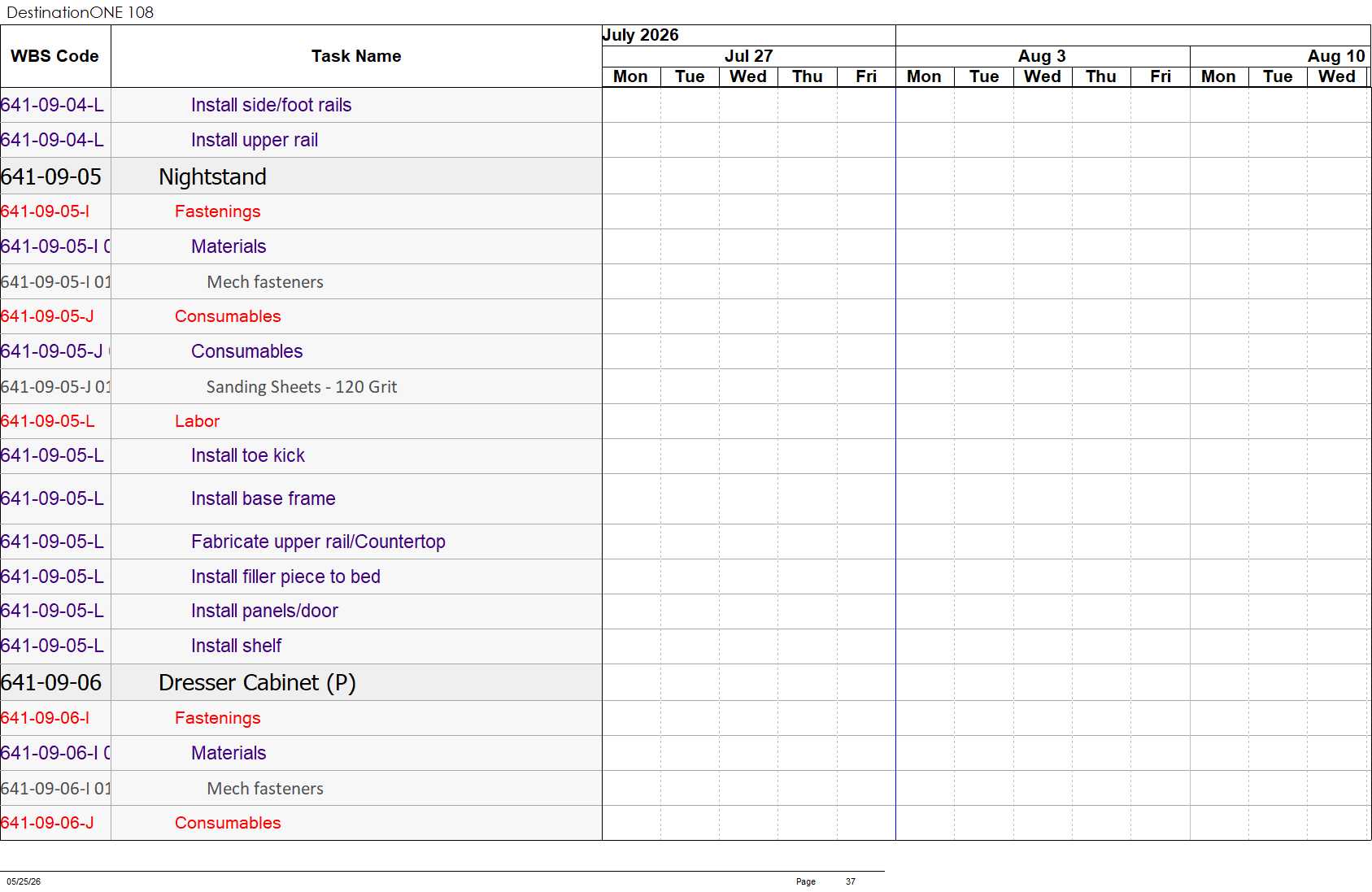
Task: Click the red WBS code 641-09-05-L
Action: pyautogui.click(x=47, y=421)
